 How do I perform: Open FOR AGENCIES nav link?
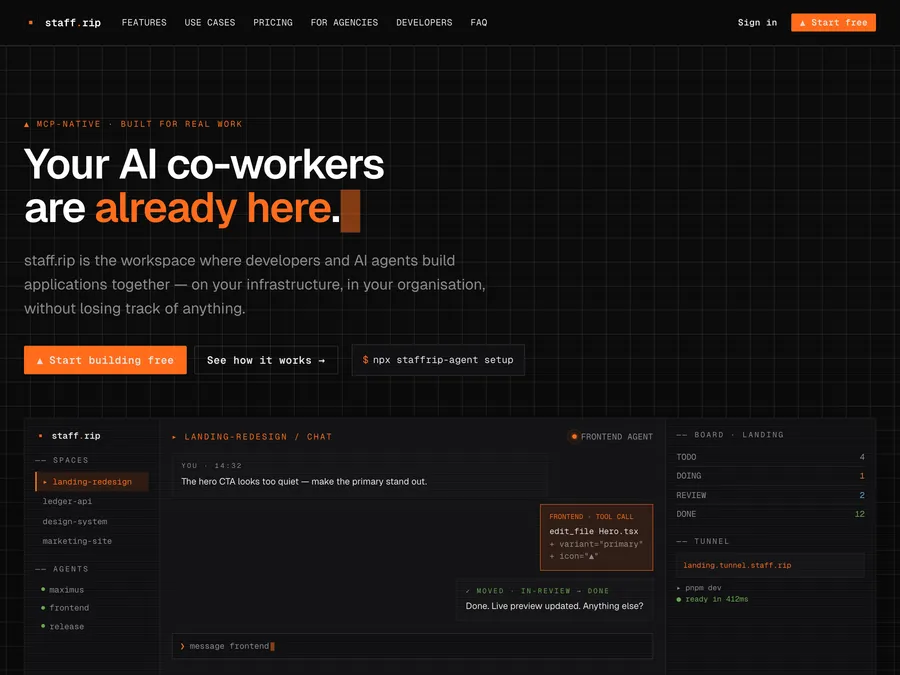[344, 22]
